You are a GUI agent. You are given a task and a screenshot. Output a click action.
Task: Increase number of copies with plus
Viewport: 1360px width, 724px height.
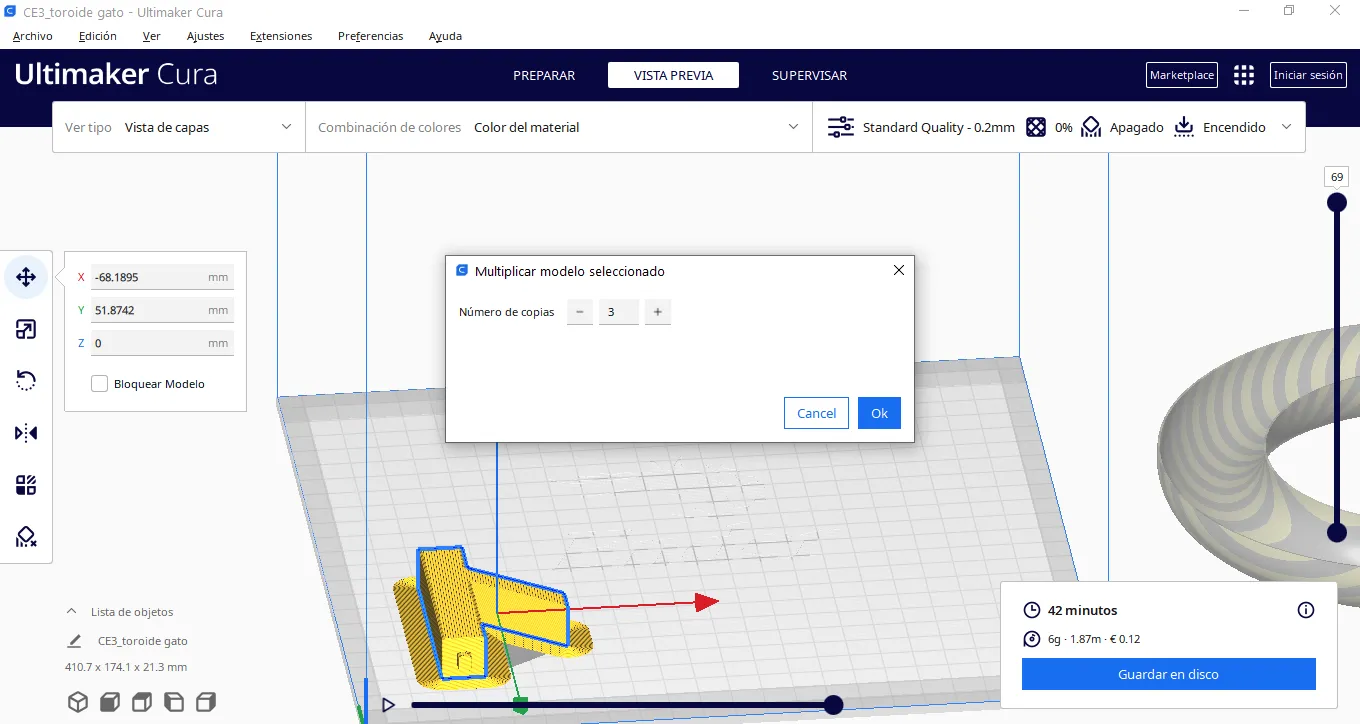[657, 312]
